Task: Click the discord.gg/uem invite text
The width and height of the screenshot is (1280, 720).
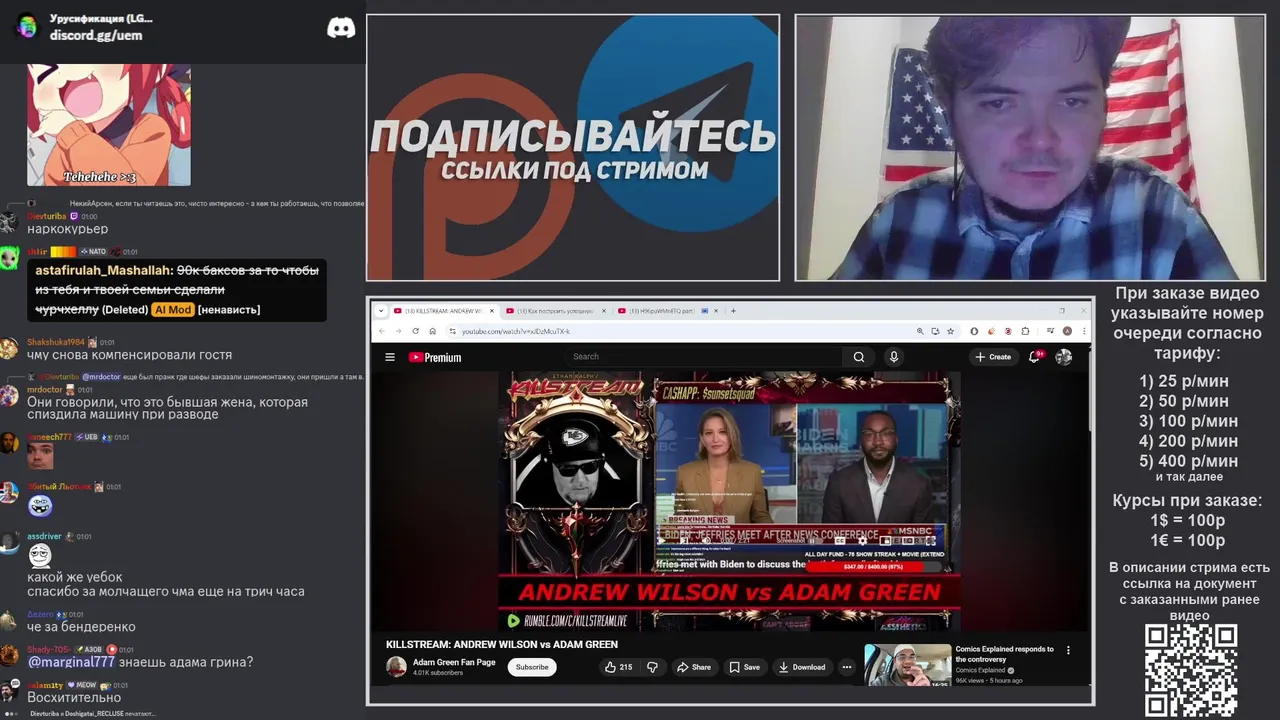Action: tap(96, 35)
